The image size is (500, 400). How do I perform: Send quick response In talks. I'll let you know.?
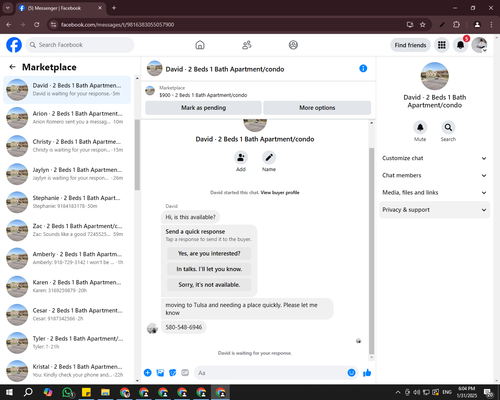(209, 269)
